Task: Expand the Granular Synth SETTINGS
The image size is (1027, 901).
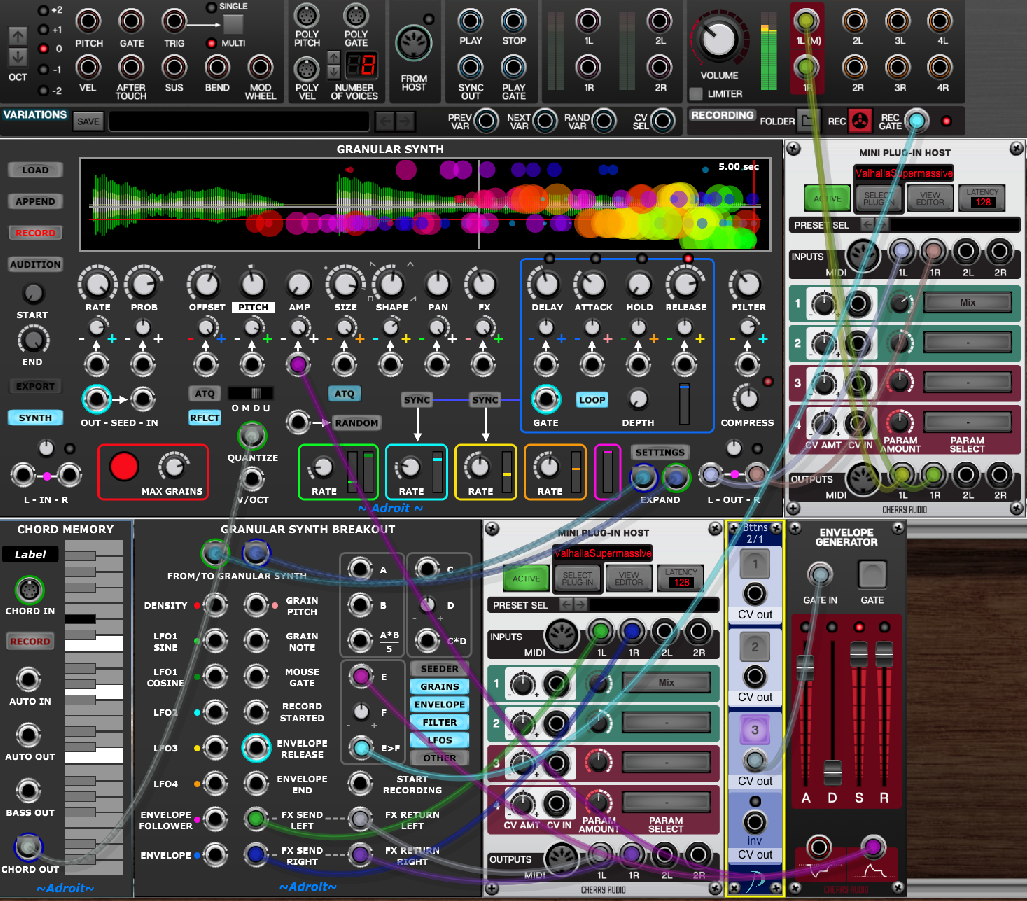Action: (x=660, y=452)
